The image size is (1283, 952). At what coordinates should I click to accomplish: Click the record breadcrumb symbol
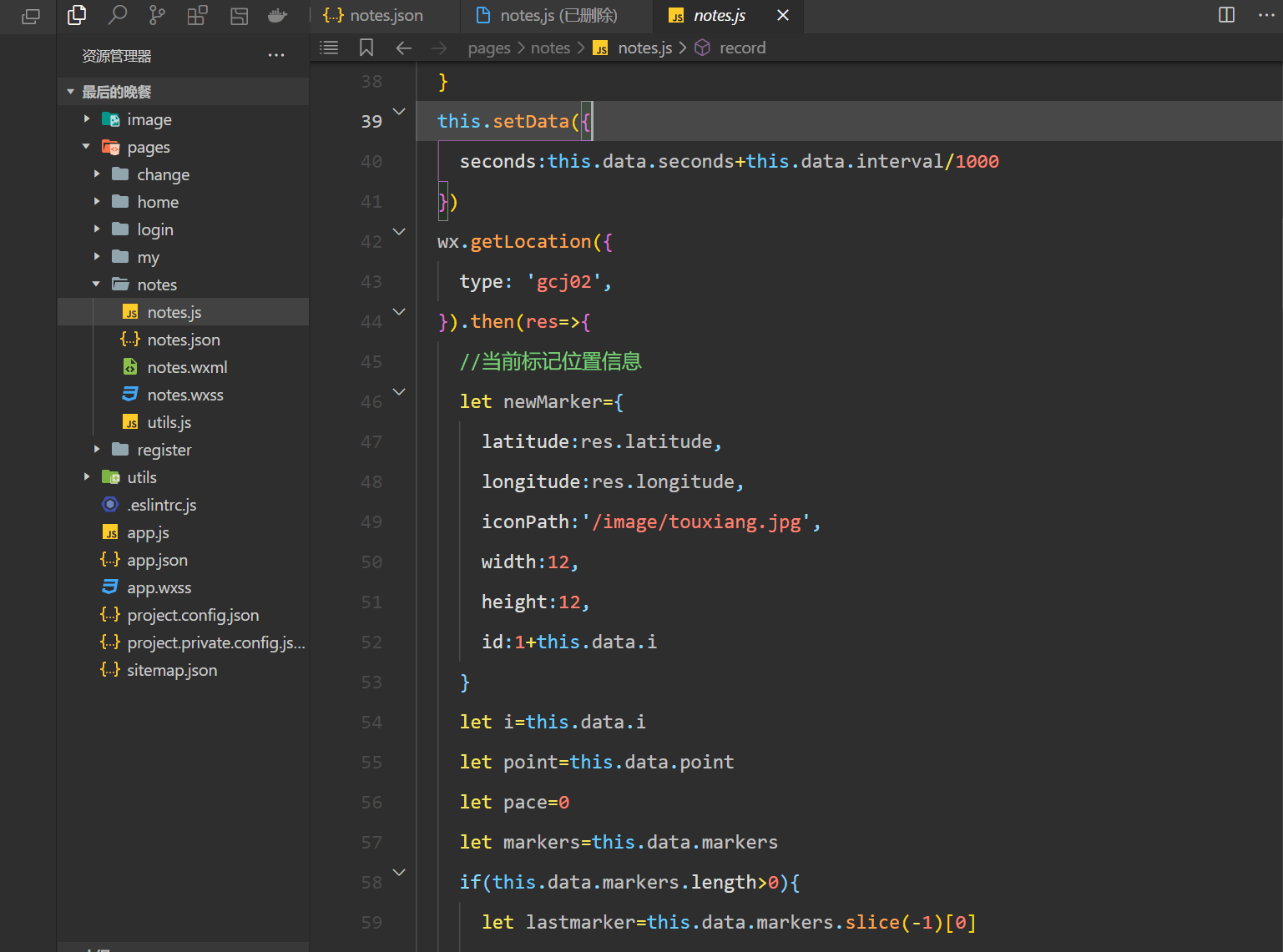[x=741, y=48]
